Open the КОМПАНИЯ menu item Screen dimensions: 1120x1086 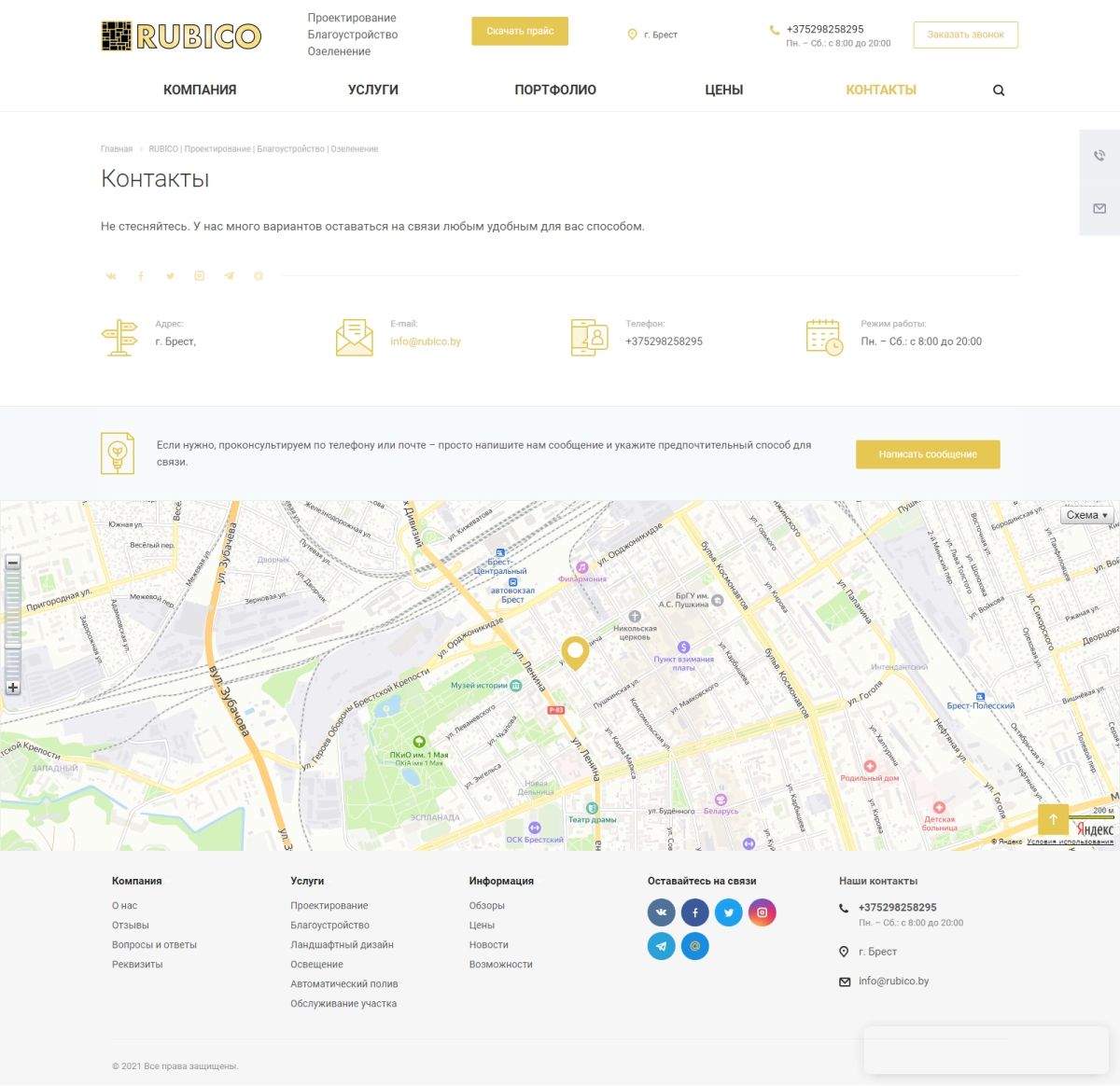click(x=200, y=90)
